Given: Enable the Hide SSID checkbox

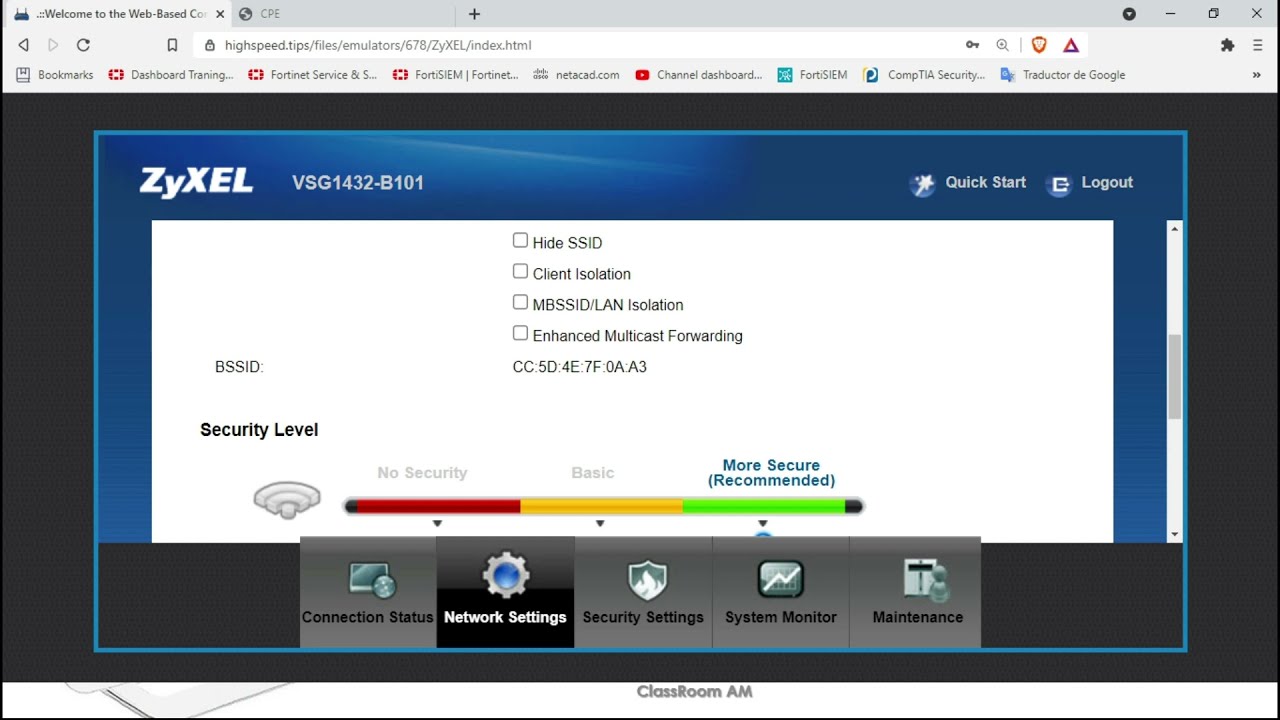Looking at the screenshot, I should coord(520,240).
